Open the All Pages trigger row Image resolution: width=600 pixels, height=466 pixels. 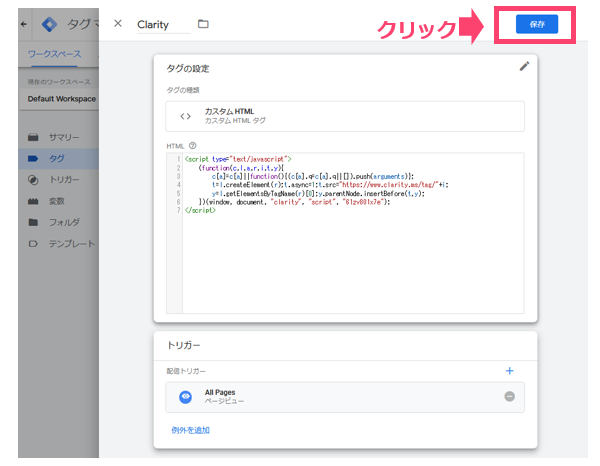(345, 397)
